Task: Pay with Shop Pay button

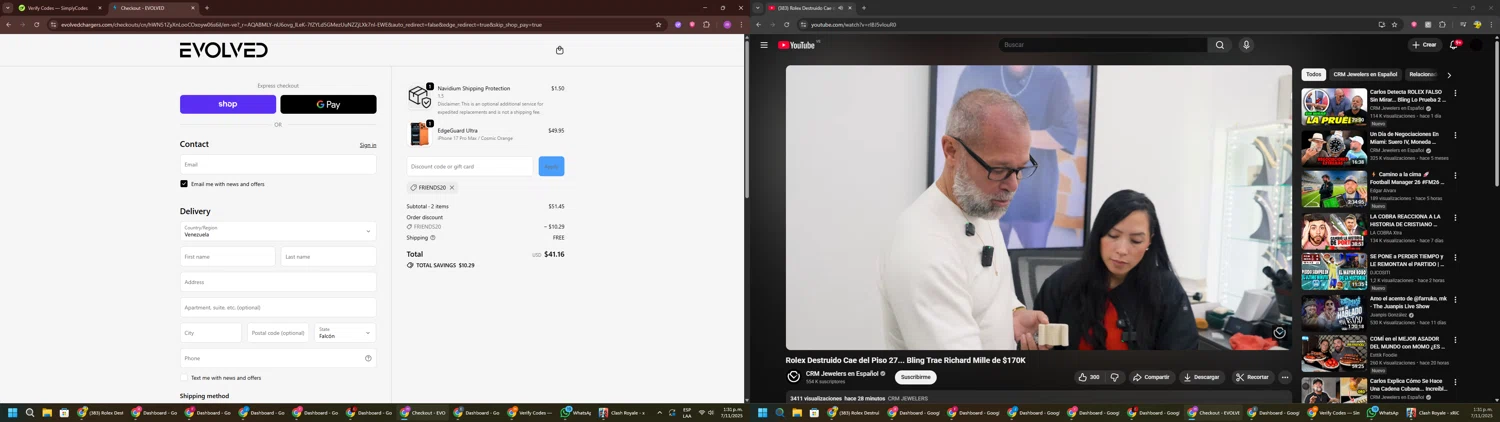Action: pyautogui.click(x=228, y=104)
